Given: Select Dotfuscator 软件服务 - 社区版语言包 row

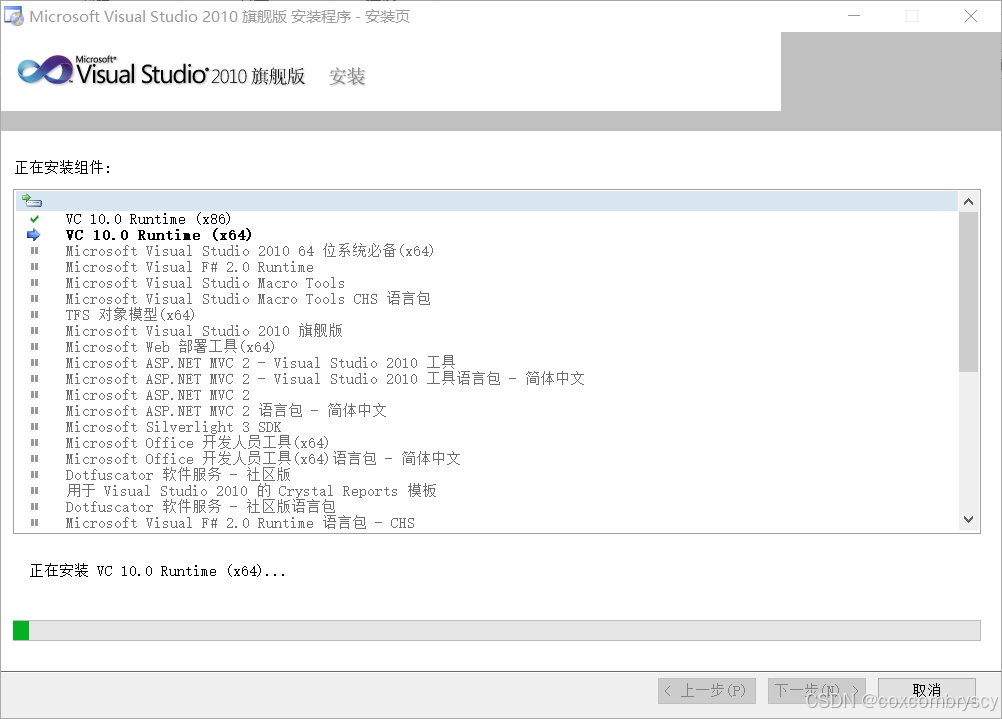Looking at the screenshot, I should click(201, 507).
